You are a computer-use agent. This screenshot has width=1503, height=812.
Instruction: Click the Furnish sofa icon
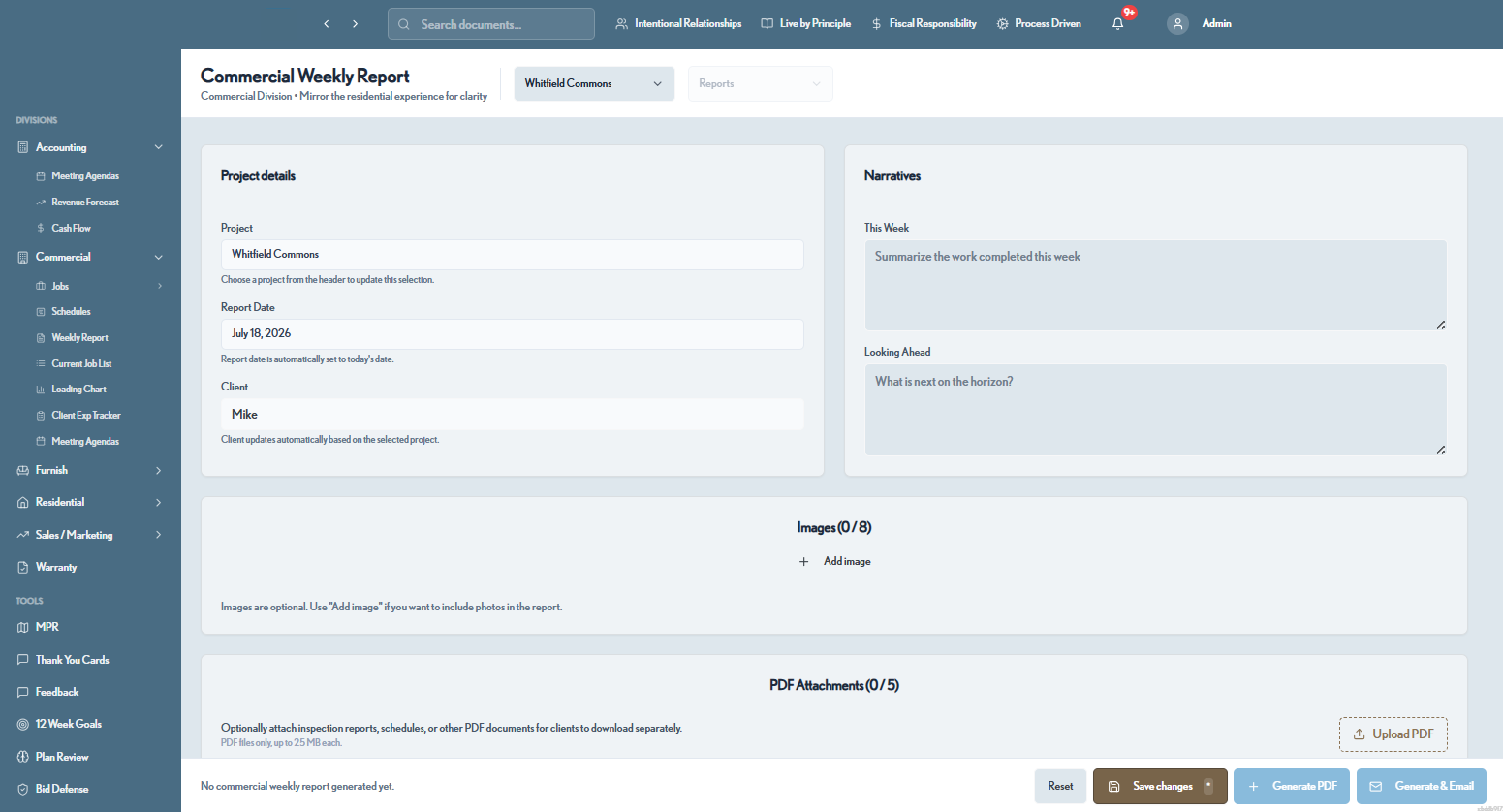coord(23,470)
